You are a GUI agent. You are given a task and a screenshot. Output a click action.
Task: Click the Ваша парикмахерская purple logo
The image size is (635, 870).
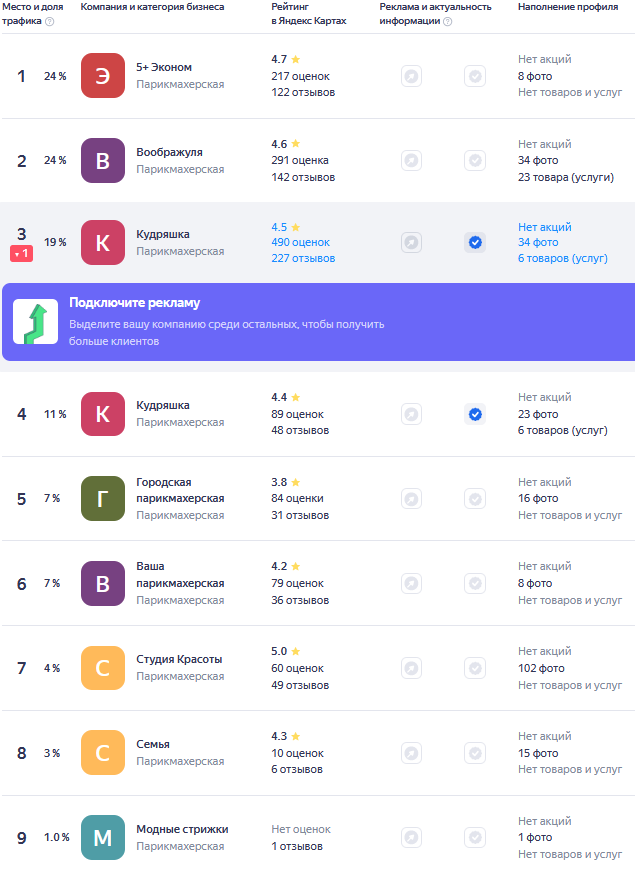coord(103,583)
